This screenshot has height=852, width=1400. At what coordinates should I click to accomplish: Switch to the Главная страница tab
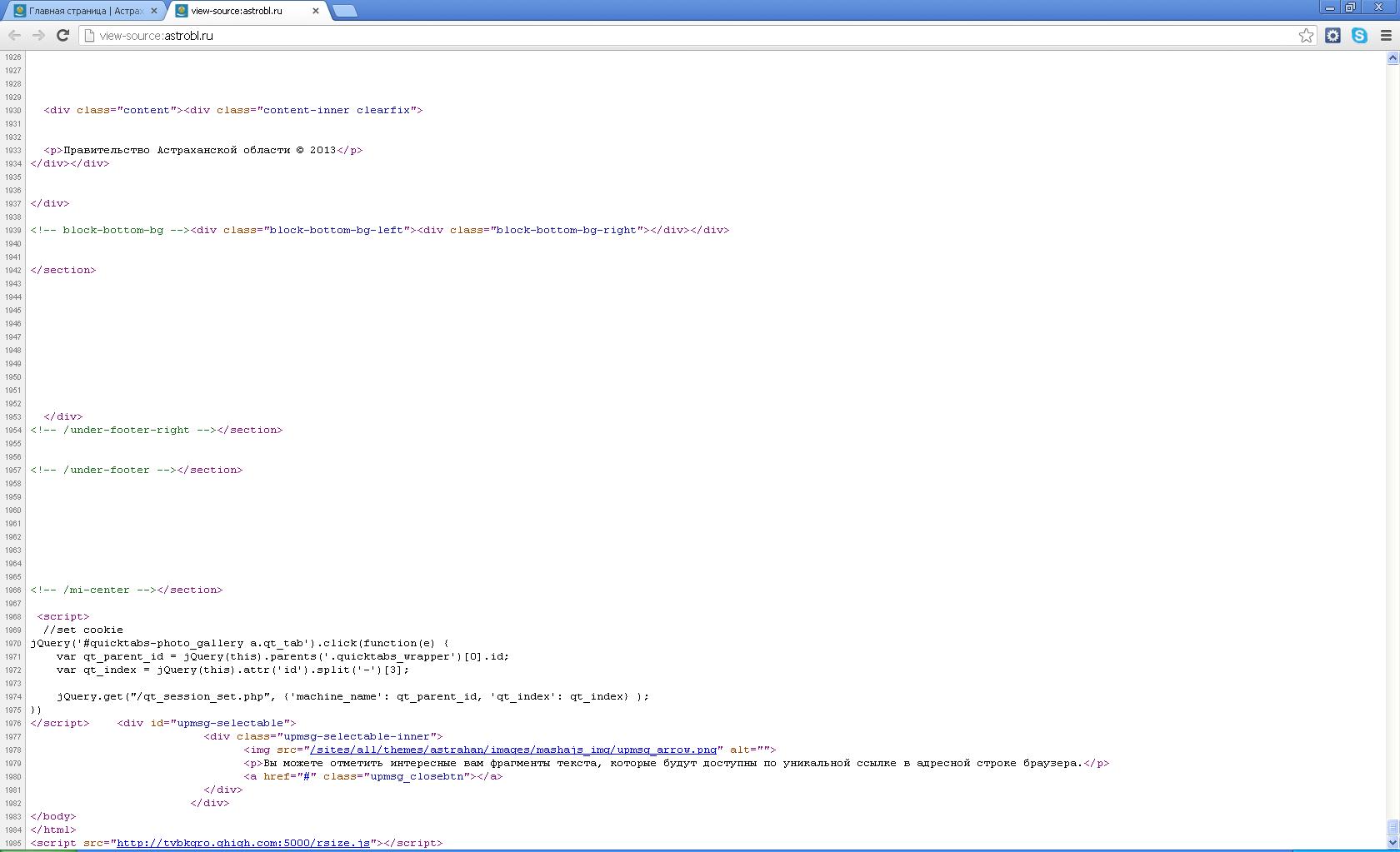pyautogui.click(x=85, y=11)
